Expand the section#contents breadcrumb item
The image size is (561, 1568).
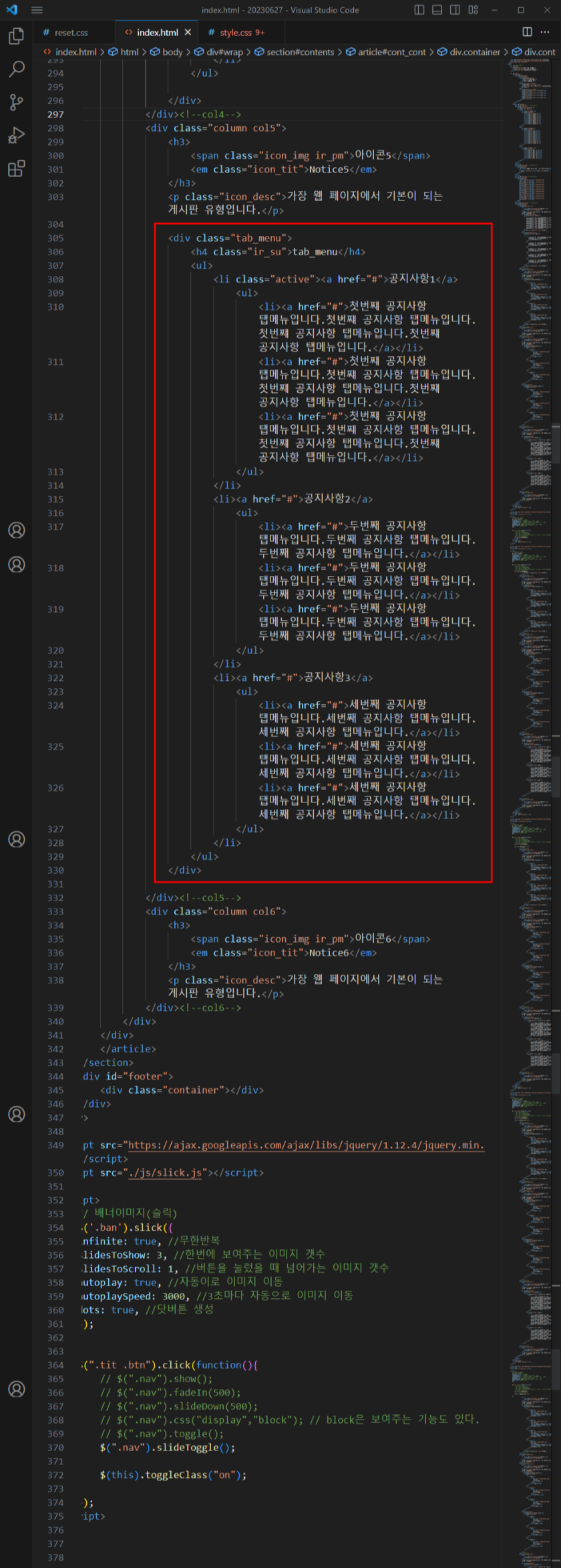click(295, 52)
